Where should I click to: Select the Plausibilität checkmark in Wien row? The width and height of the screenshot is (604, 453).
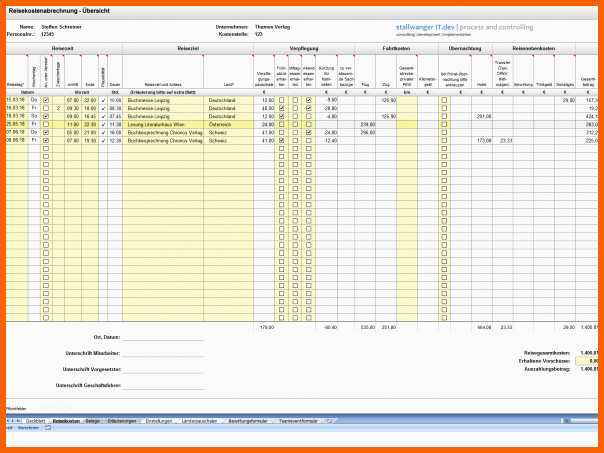point(103,124)
